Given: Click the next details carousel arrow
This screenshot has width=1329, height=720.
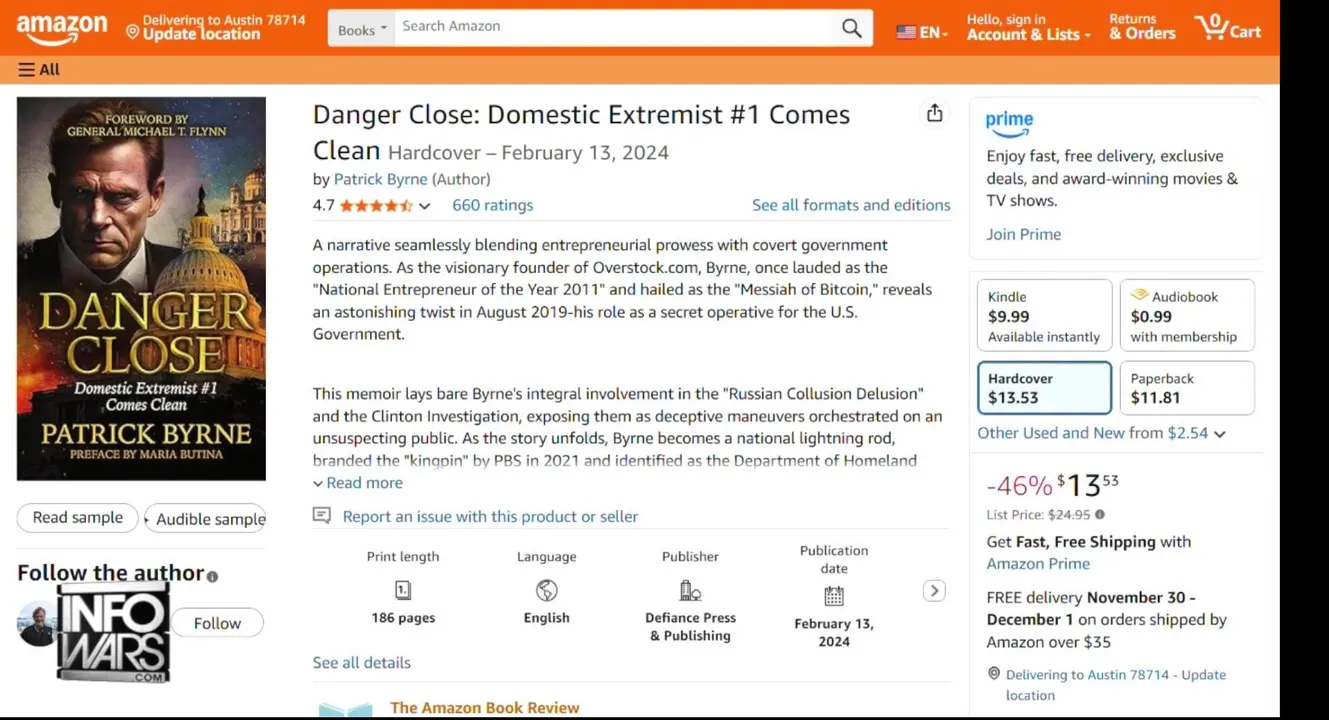Looking at the screenshot, I should (934, 591).
